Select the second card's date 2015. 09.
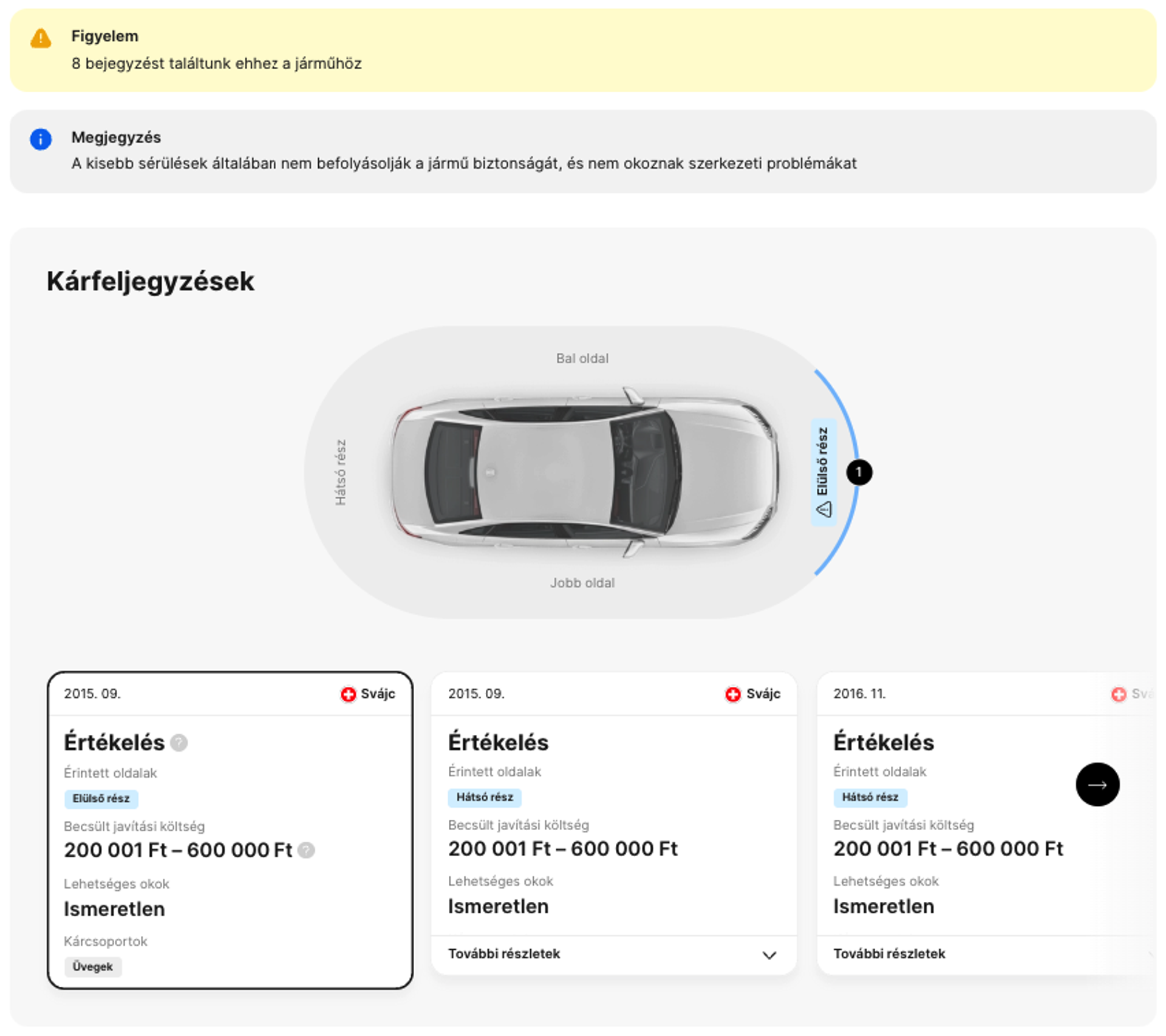This screenshot has height=1036, width=1166. pyautogui.click(x=476, y=694)
